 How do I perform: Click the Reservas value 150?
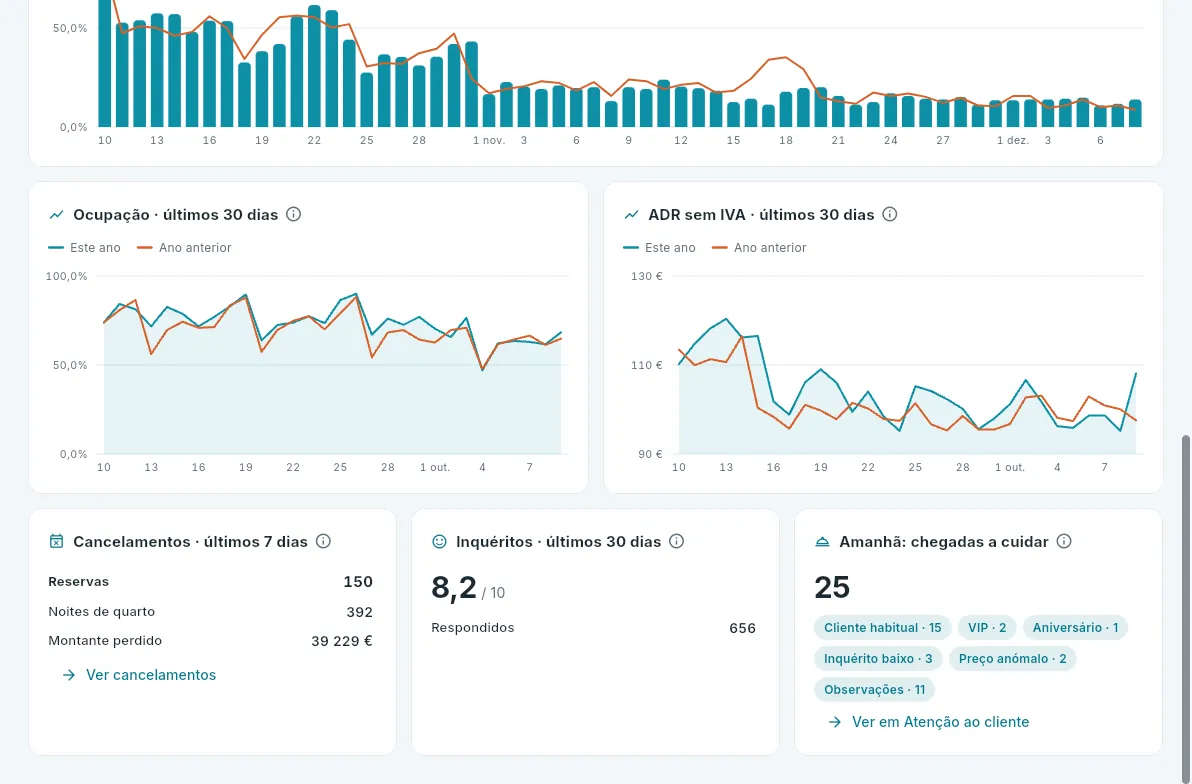point(358,582)
